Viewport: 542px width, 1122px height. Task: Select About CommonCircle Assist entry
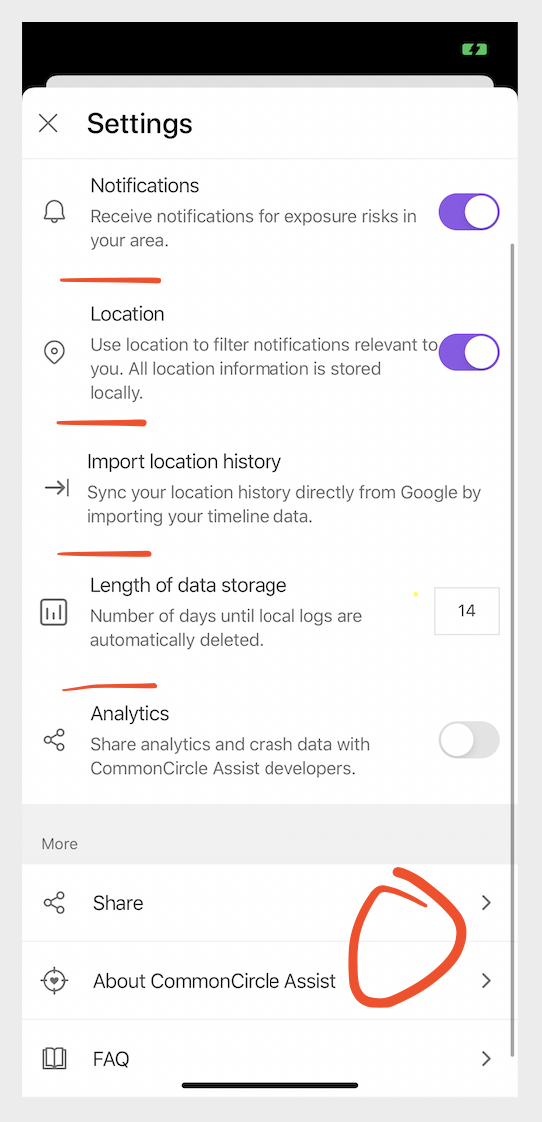[269, 980]
